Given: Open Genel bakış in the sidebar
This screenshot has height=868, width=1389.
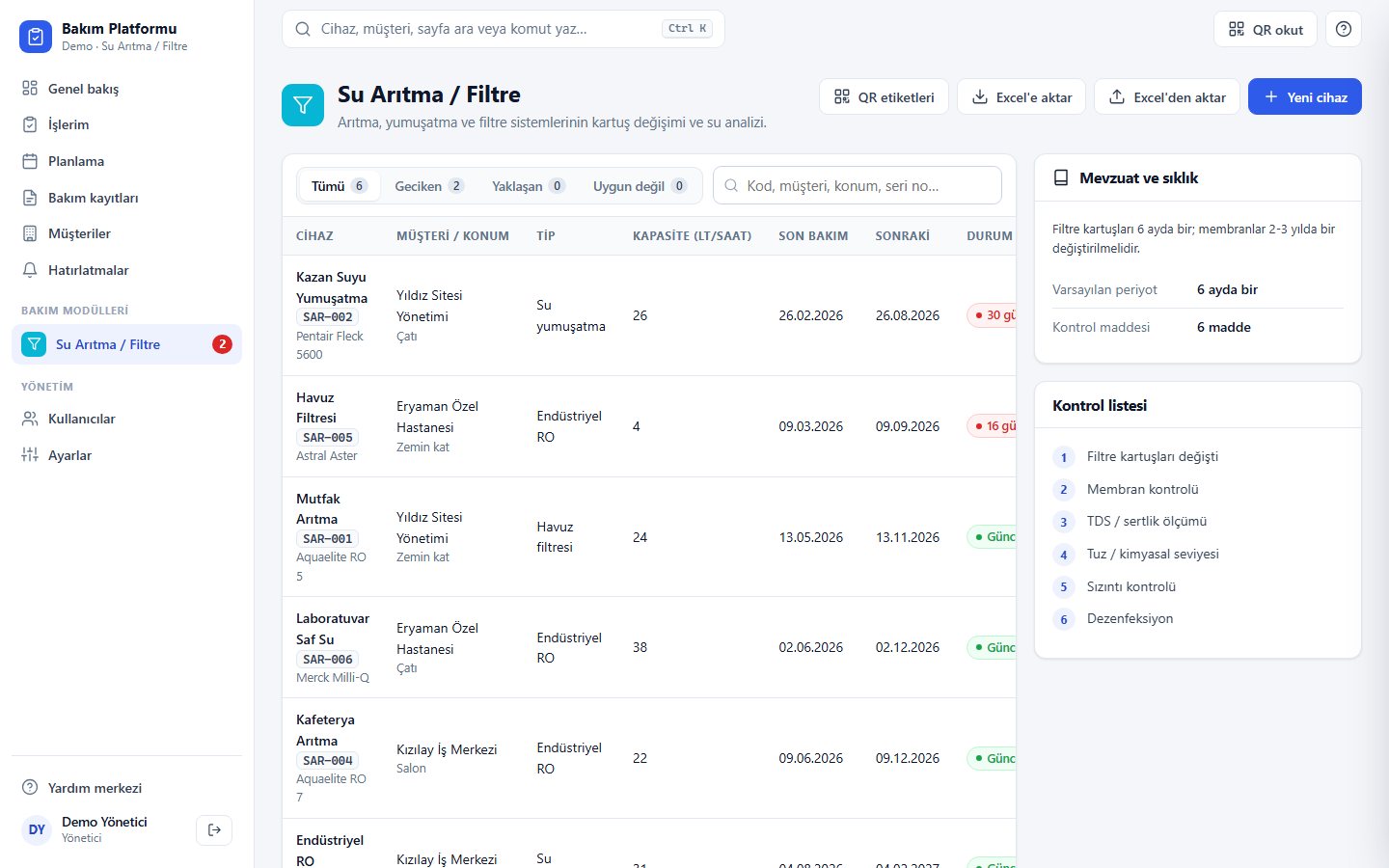Looking at the screenshot, I should pos(126,89).
